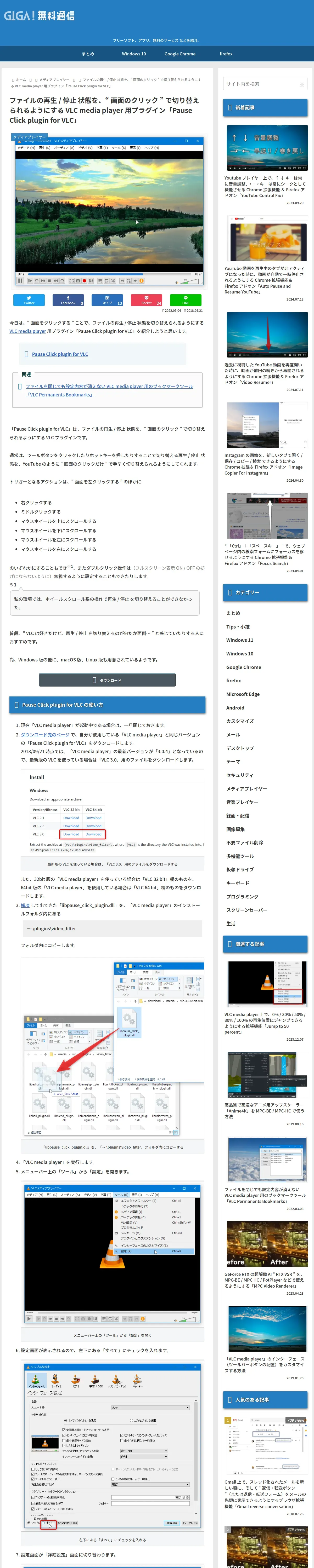Open the YouTube Control Fix article thumbnail
The height and width of the screenshot is (1568, 314).
267,148
